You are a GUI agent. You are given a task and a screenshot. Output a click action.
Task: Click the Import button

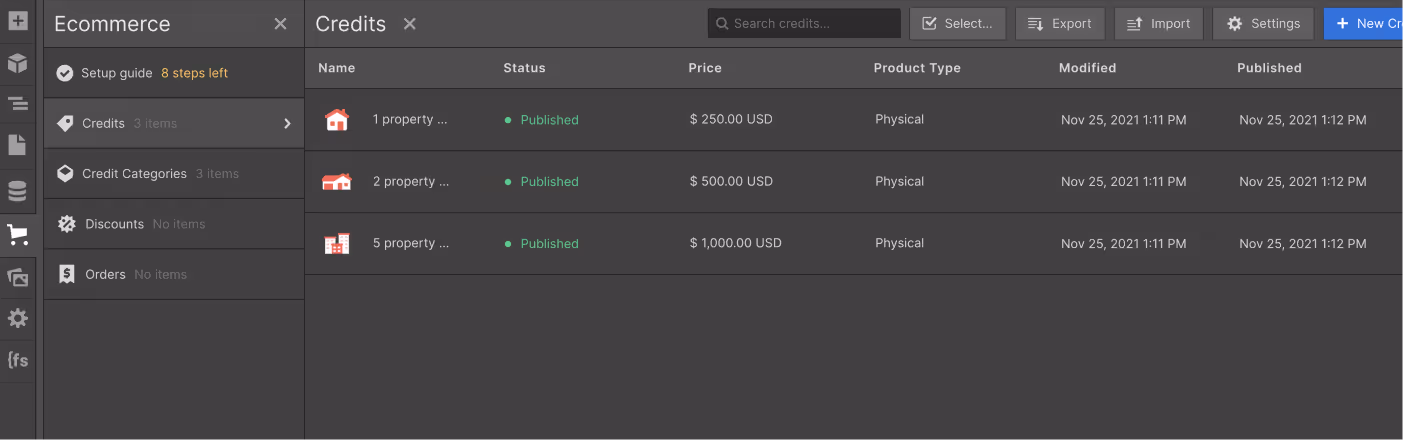click(1158, 24)
